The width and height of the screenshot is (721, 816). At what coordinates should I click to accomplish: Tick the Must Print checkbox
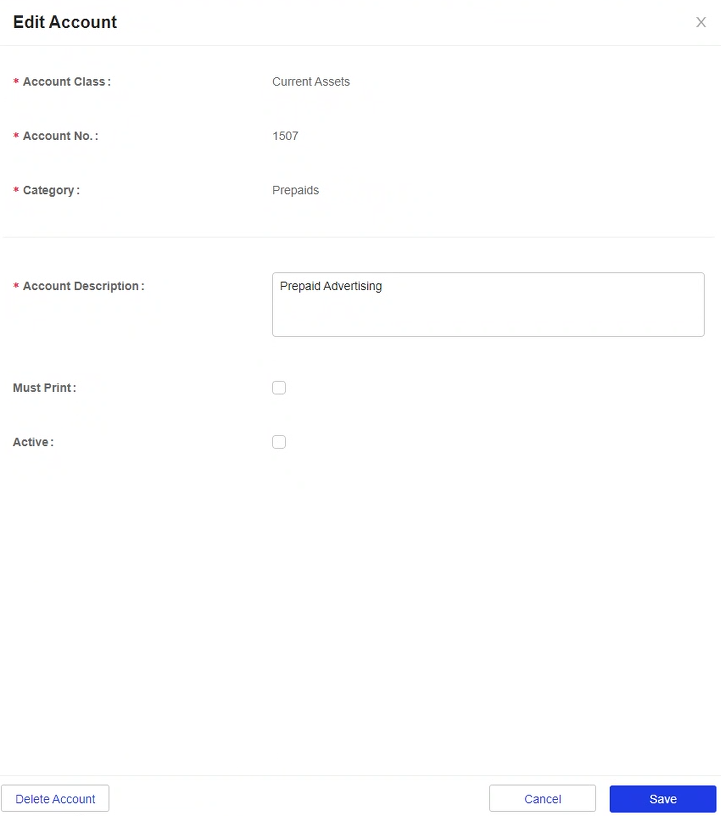279,388
